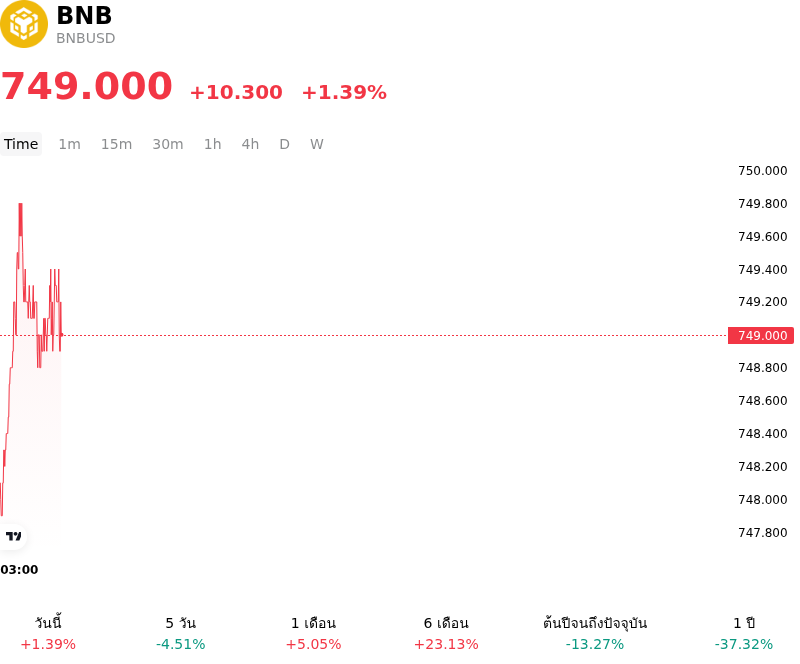Click the BNBUSD ticker label
The height and width of the screenshot is (664, 800).
point(86,38)
